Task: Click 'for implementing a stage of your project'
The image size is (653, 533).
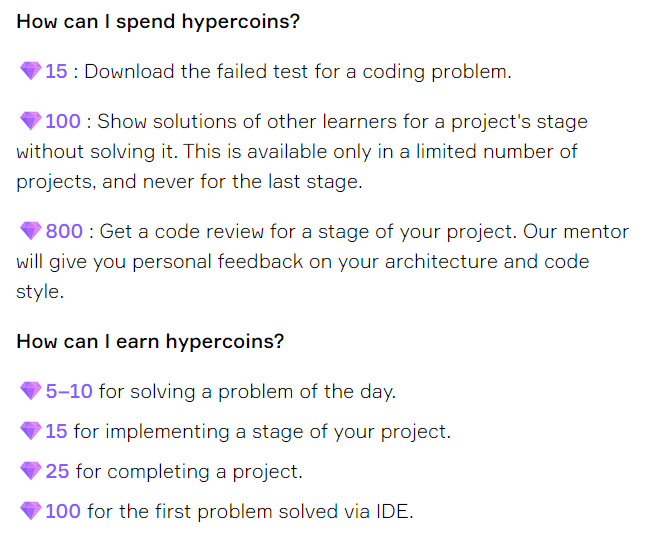Action: tap(262, 431)
